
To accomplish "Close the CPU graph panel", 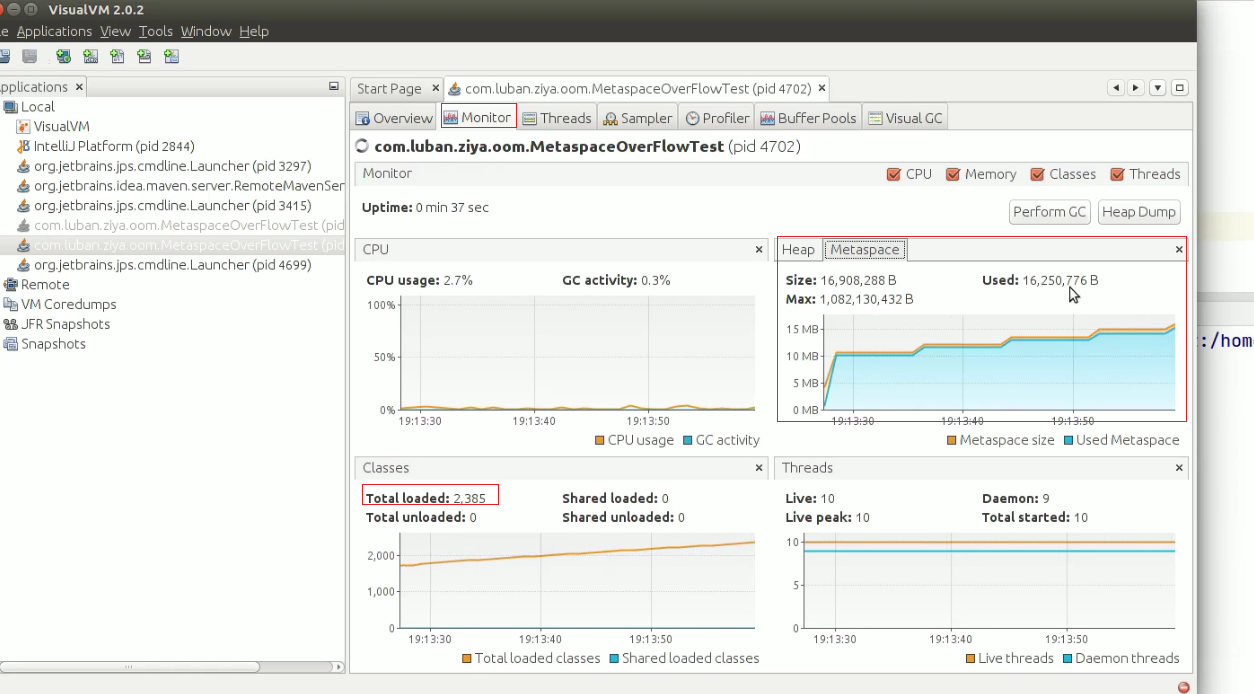I will click(x=759, y=249).
